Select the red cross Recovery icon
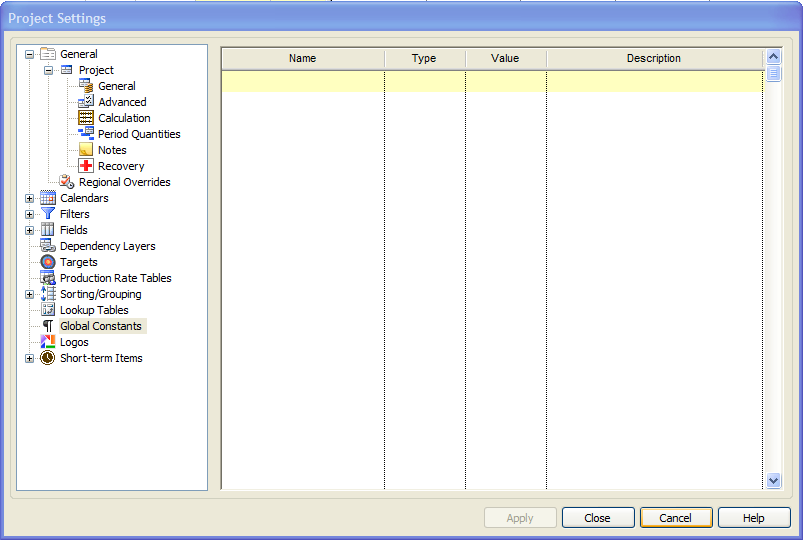Image resolution: width=803 pixels, height=540 pixels. [x=86, y=166]
